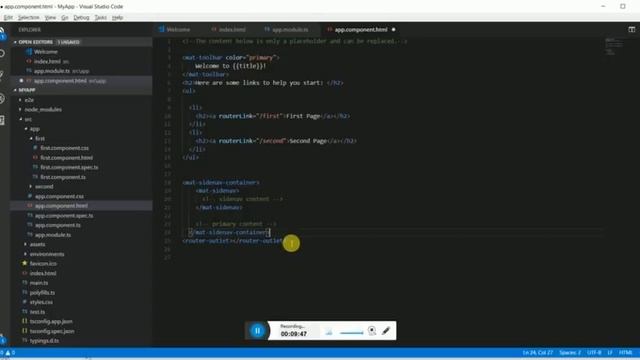Click the editor minimap preview
Viewport: 640px width, 360px height.
point(614,46)
